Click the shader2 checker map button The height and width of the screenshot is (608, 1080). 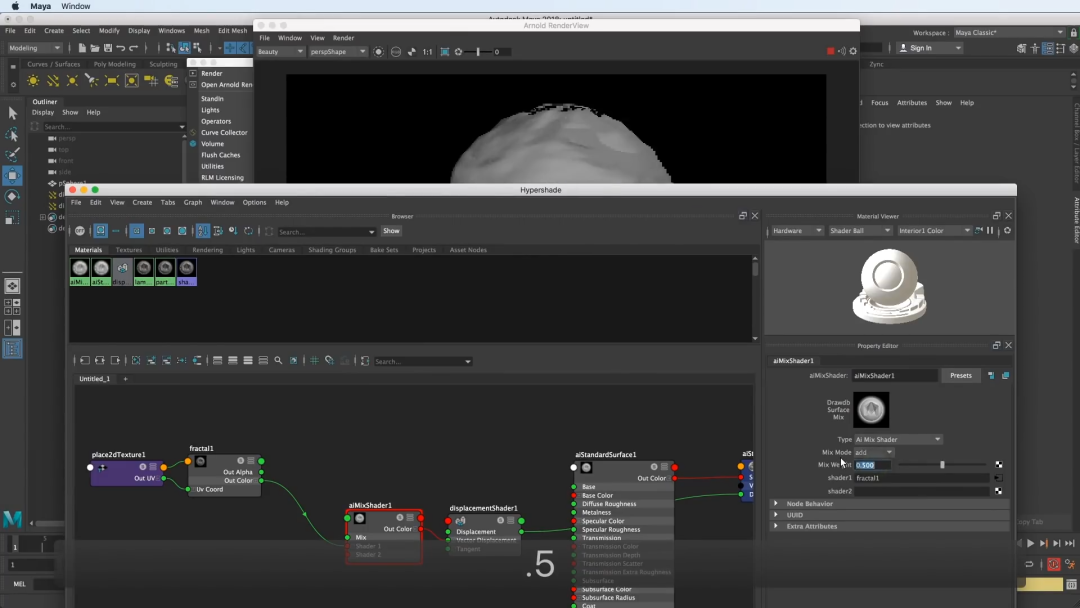coord(999,491)
